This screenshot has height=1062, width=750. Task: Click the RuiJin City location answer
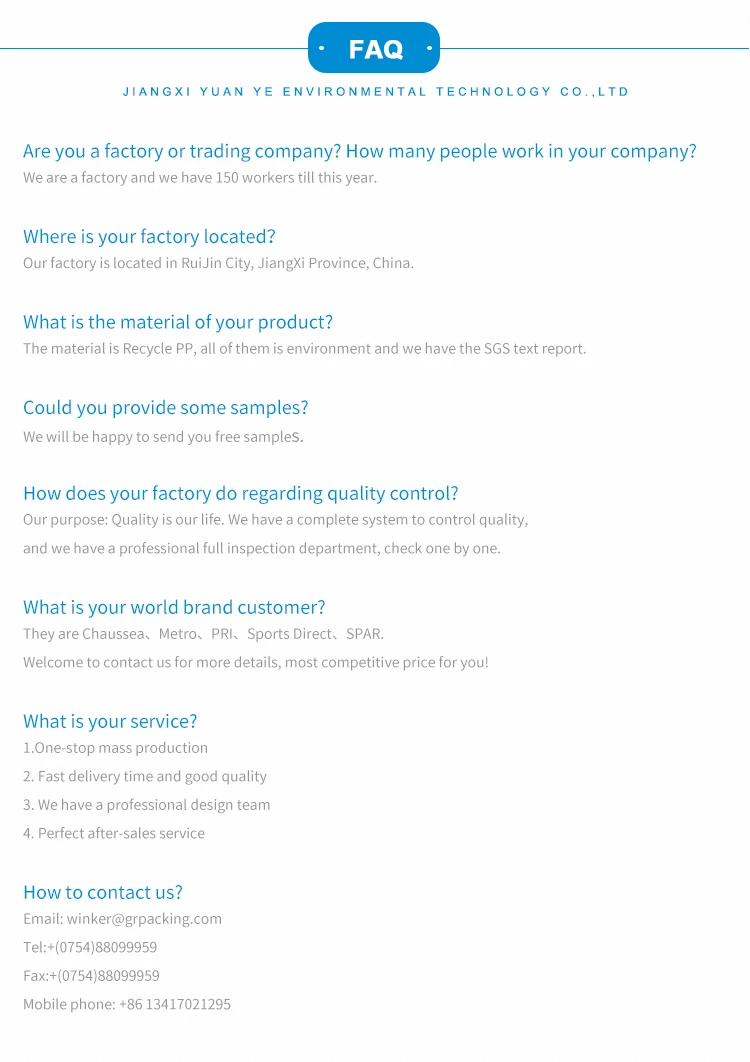pos(218,264)
